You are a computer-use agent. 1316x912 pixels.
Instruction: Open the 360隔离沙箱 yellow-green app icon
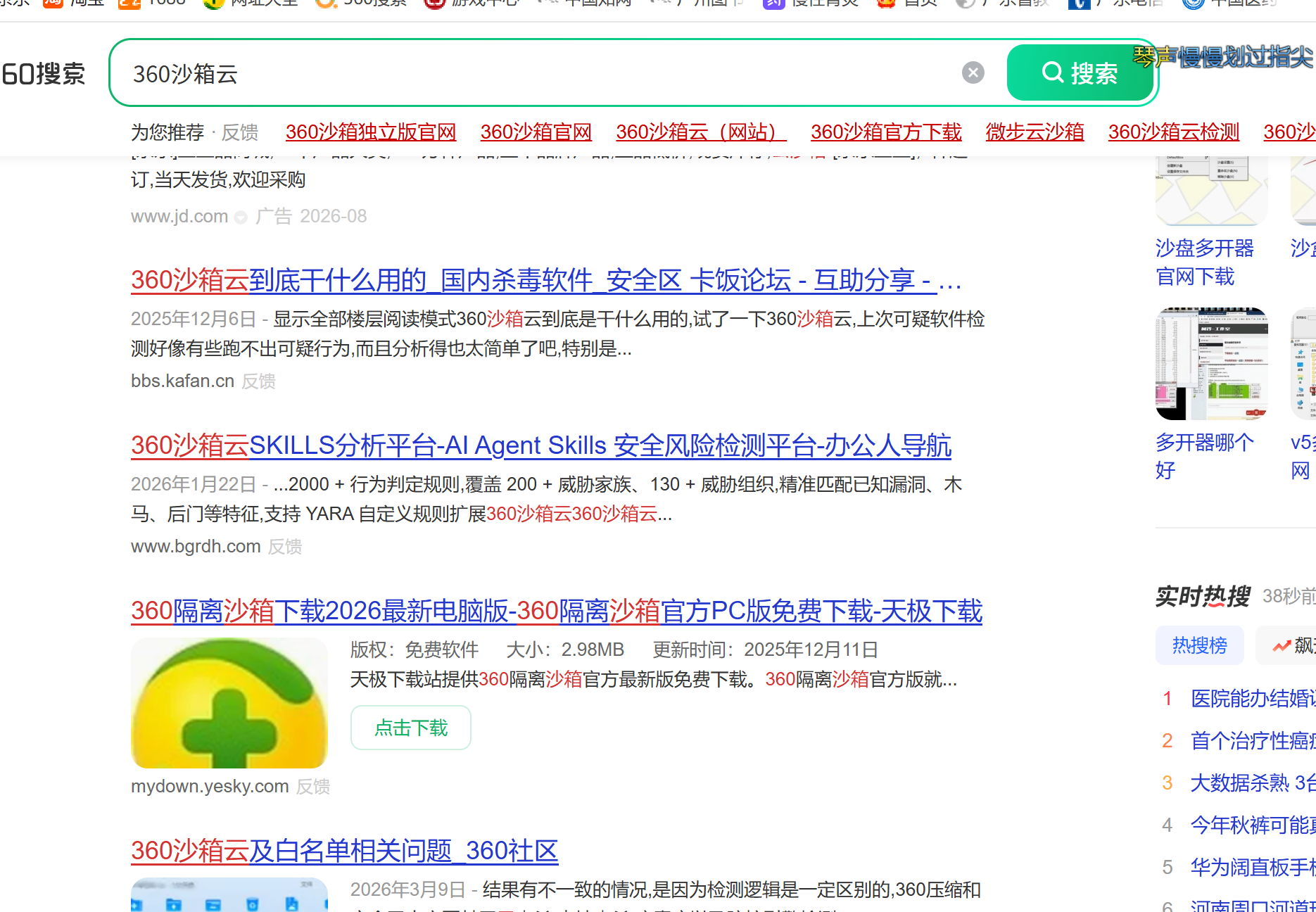229,703
